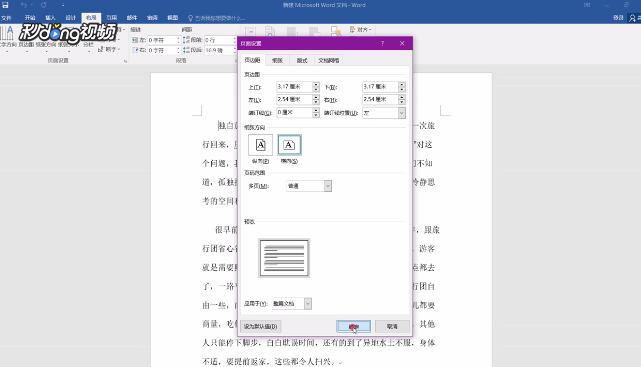The height and width of the screenshot is (367, 641).
Task: Click the spacing after icon beside 段后
Action: (x=186, y=50)
